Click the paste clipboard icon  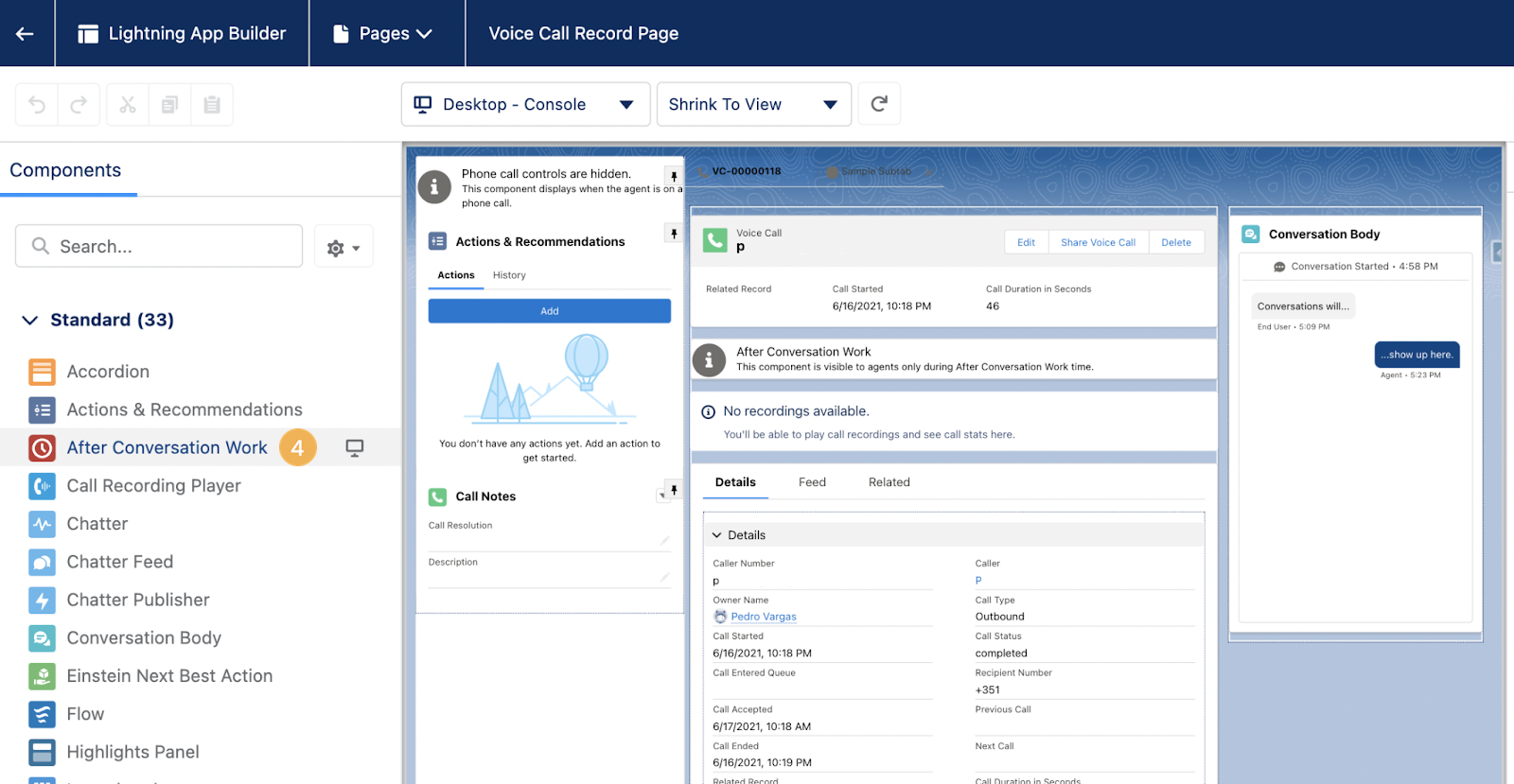pos(212,104)
